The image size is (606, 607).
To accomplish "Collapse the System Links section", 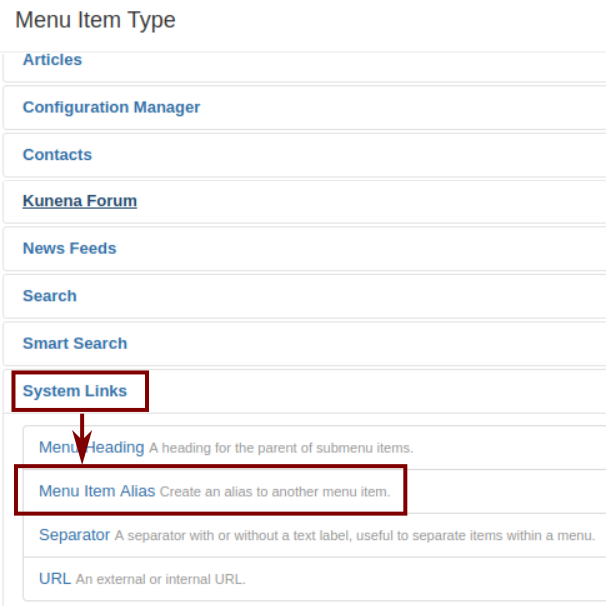I will (75, 391).
